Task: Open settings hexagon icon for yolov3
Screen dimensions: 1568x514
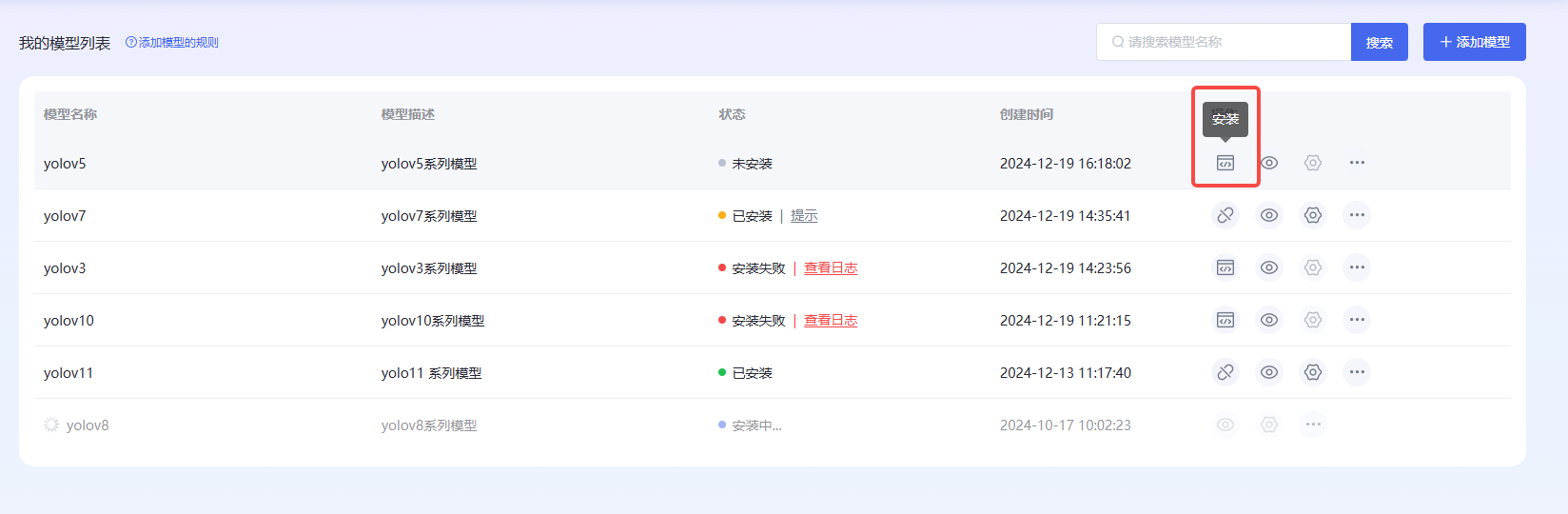Action: point(1313,267)
